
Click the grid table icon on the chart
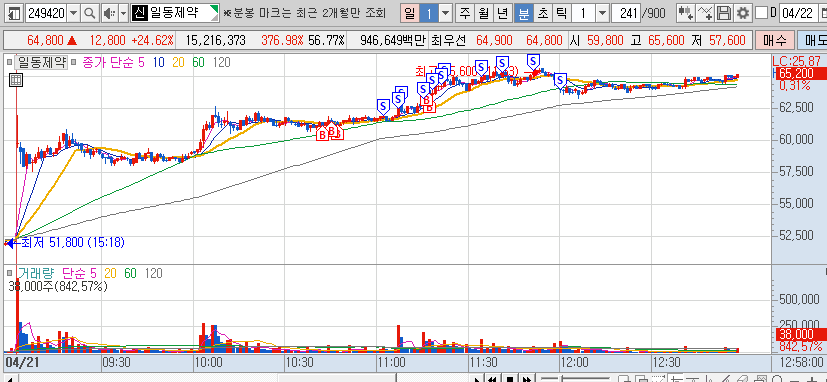tap(16, 80)
